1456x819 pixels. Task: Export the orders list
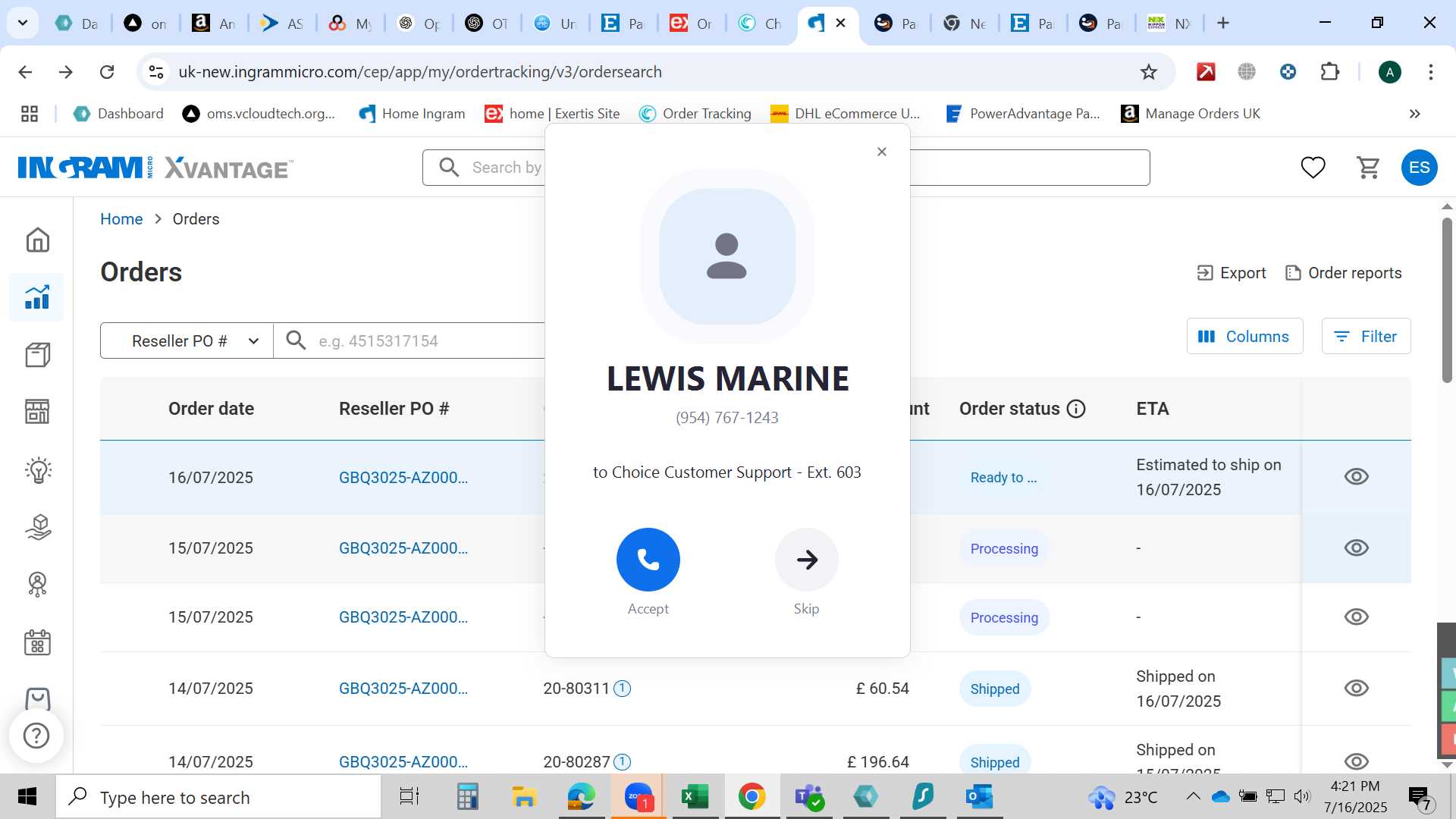coord(1231,273)
